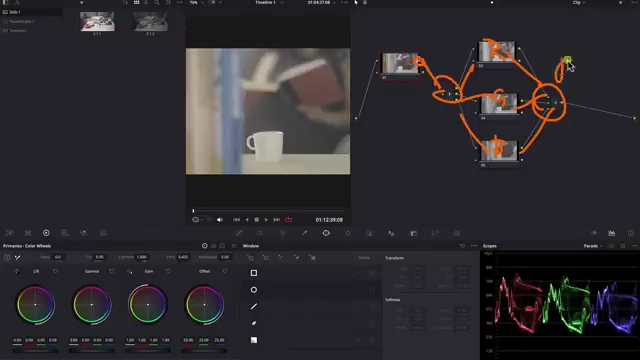The width and height of the screenshot is (640, 360).
Task: Click the Contrast value field
Action: 142,257
